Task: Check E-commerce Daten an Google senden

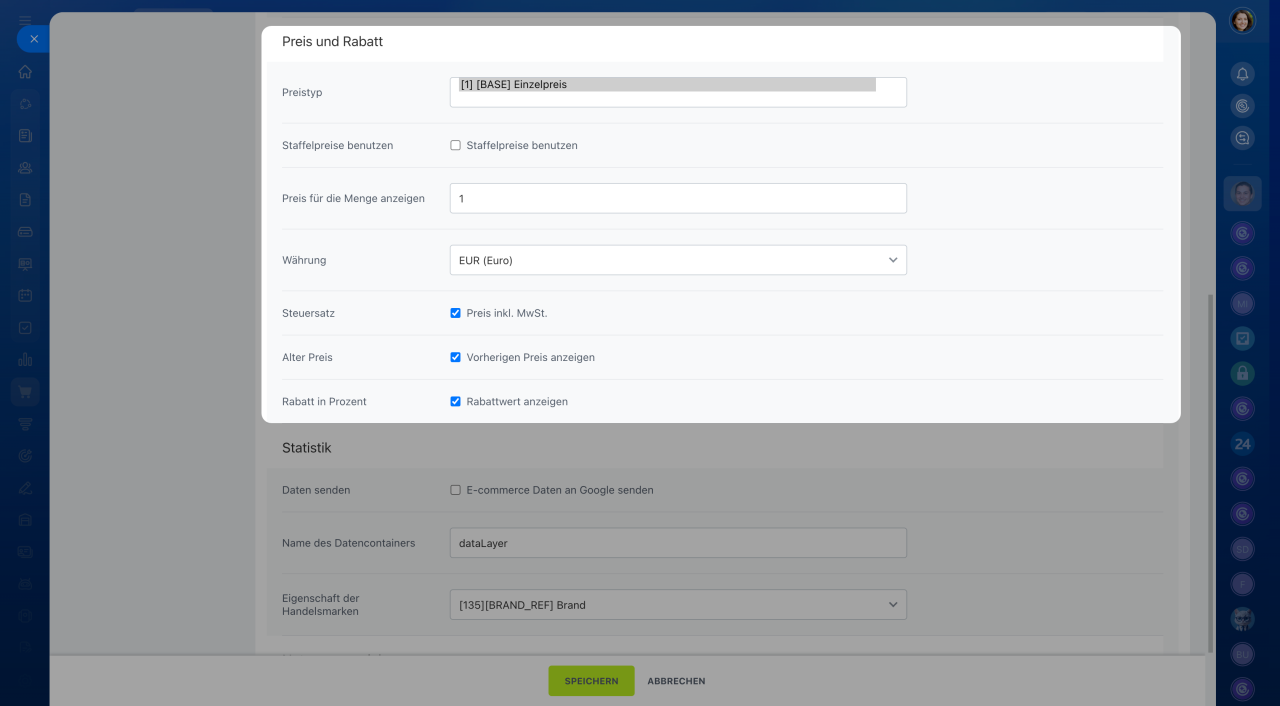Action: click(x=455, y=490)
